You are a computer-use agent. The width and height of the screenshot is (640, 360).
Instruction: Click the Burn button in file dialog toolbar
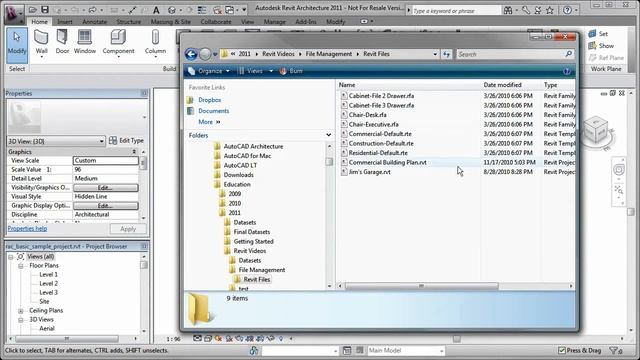click(x=291, y=71)
